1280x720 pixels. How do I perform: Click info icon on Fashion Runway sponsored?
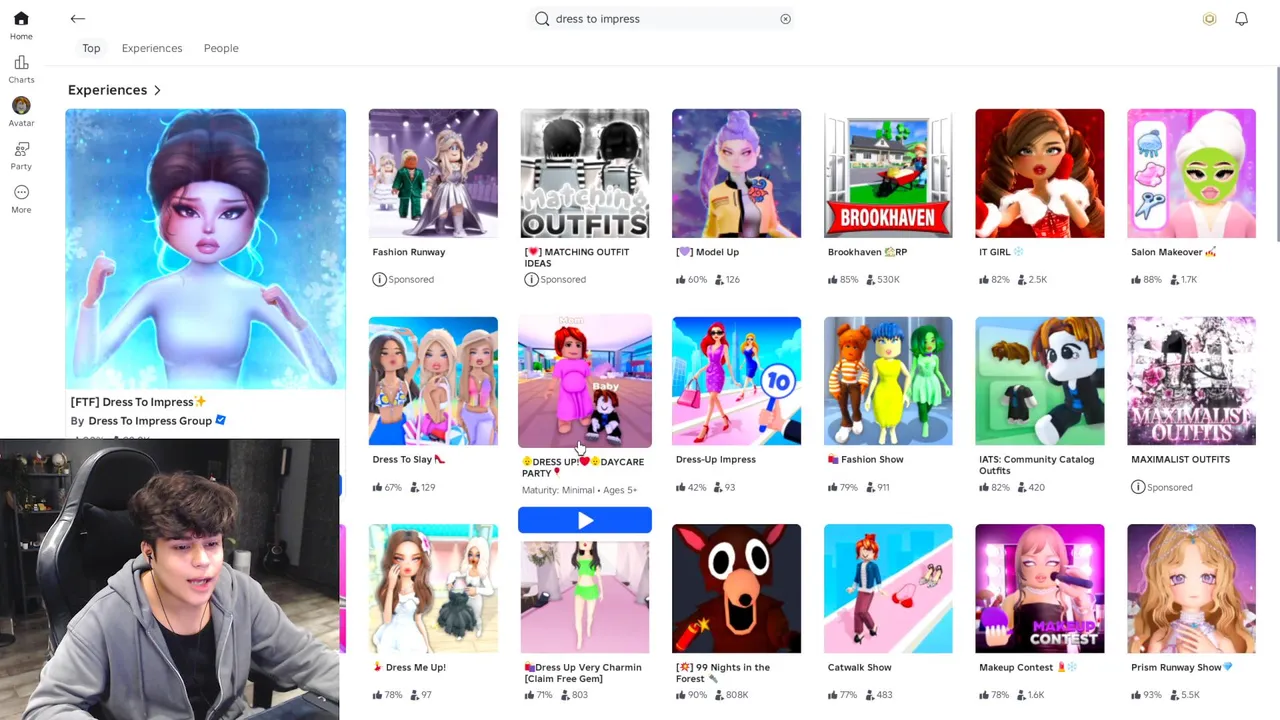(379, 279)
